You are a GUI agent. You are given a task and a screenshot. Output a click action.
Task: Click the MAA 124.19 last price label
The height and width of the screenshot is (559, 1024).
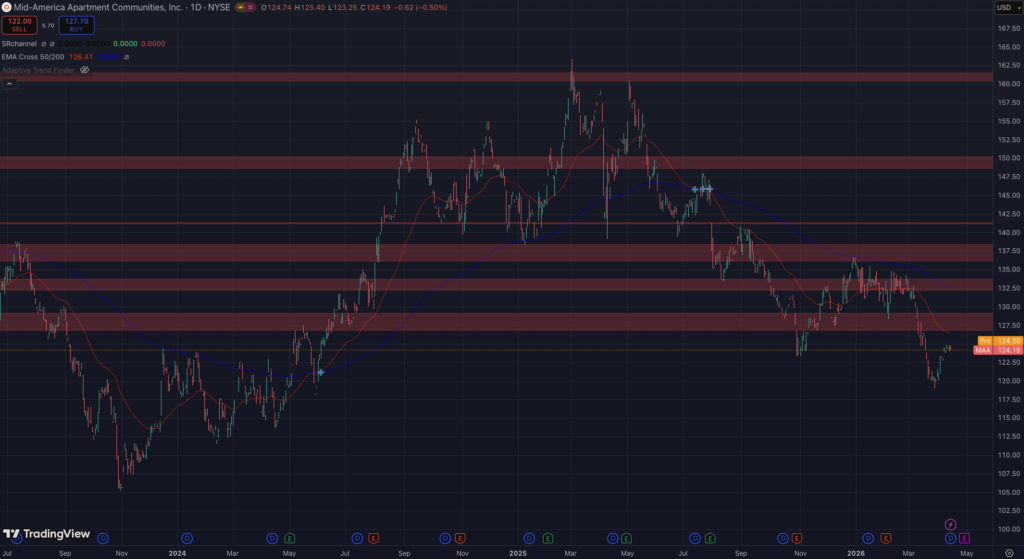[998, 350]
